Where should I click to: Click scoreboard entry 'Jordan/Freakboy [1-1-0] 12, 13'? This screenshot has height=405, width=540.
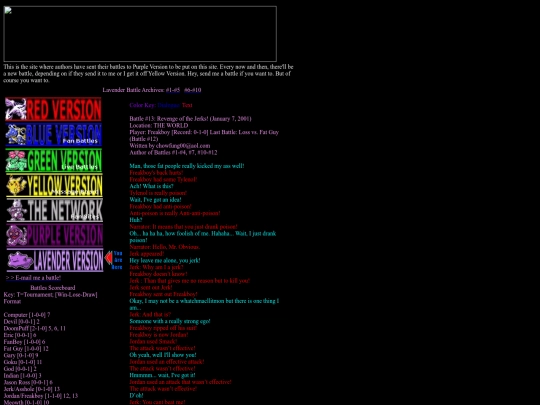[41, 396]
